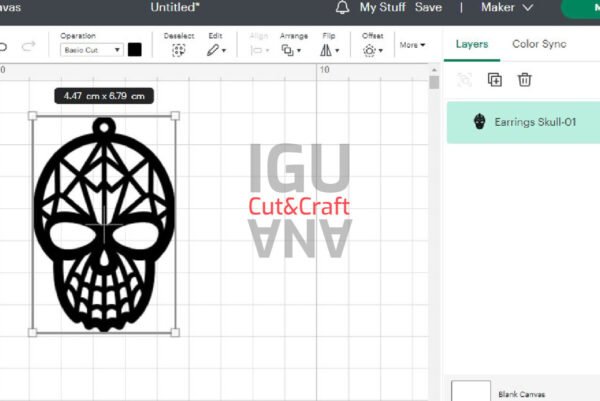The image size is (600, 401).
Task: Click the Blank Canvas thumbnail
Action: [471, 391]
